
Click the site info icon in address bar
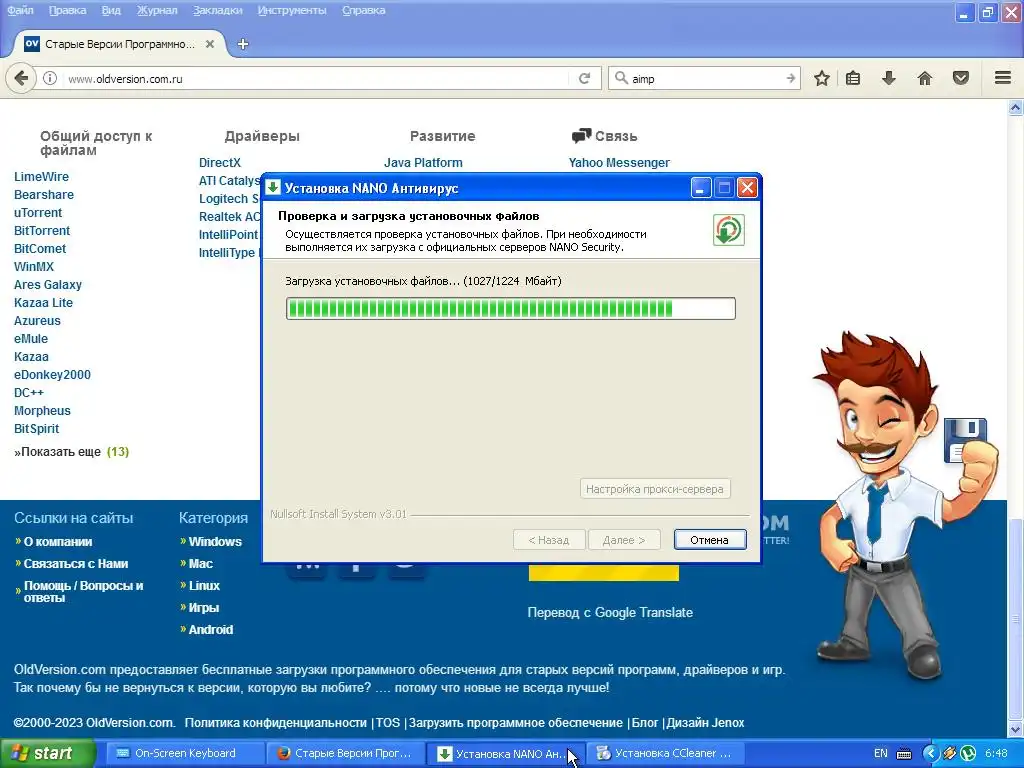click(x=50, y=78)
